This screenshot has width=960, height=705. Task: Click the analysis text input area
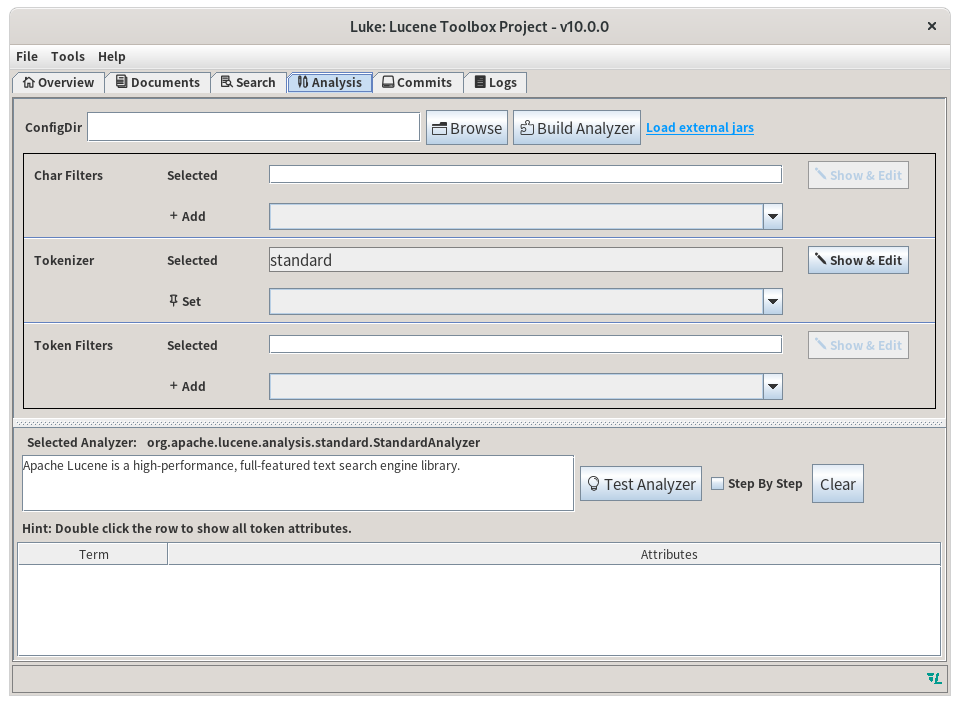click(298, 483)
